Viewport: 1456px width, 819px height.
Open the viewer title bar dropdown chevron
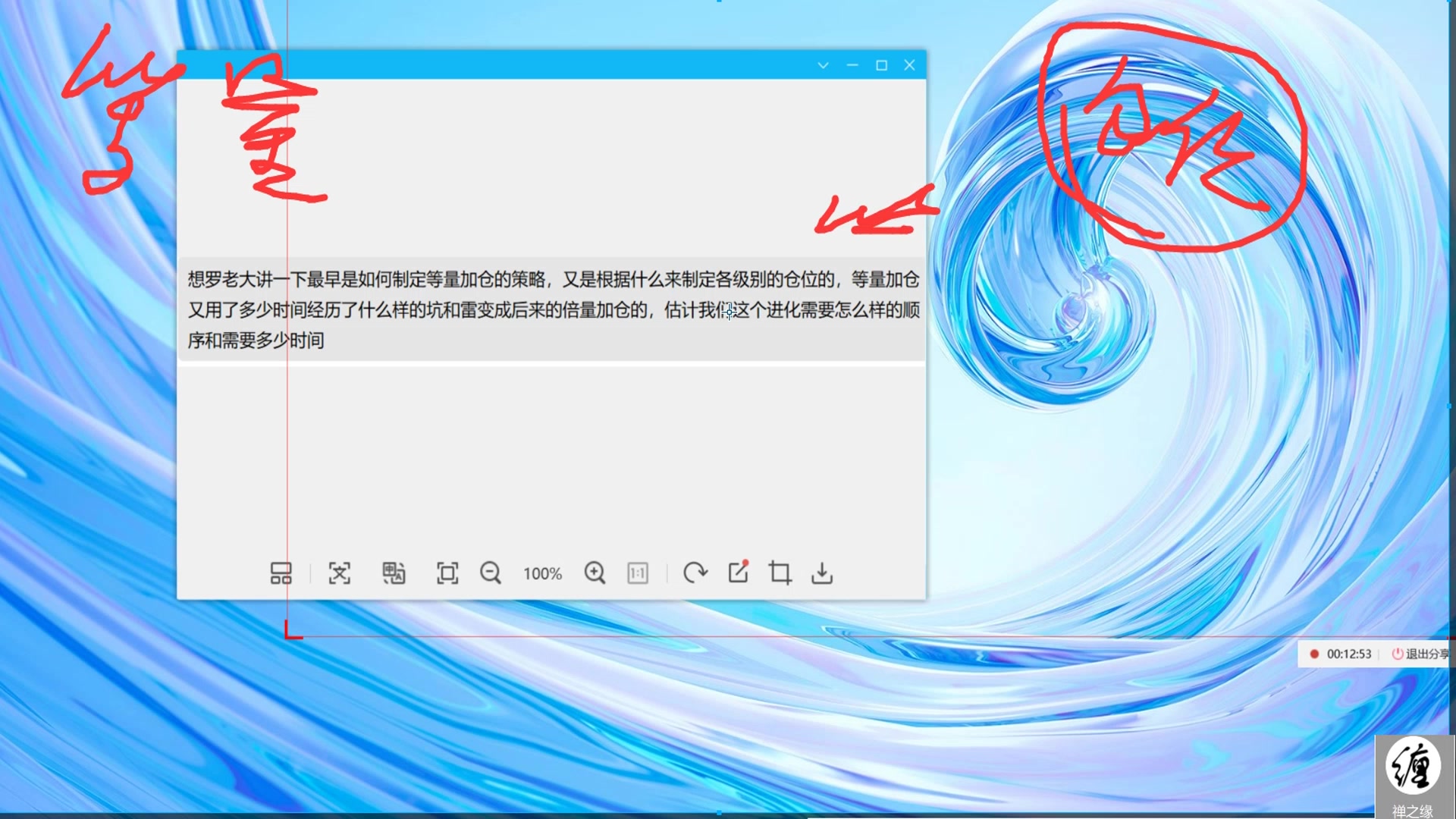[823, 65]
